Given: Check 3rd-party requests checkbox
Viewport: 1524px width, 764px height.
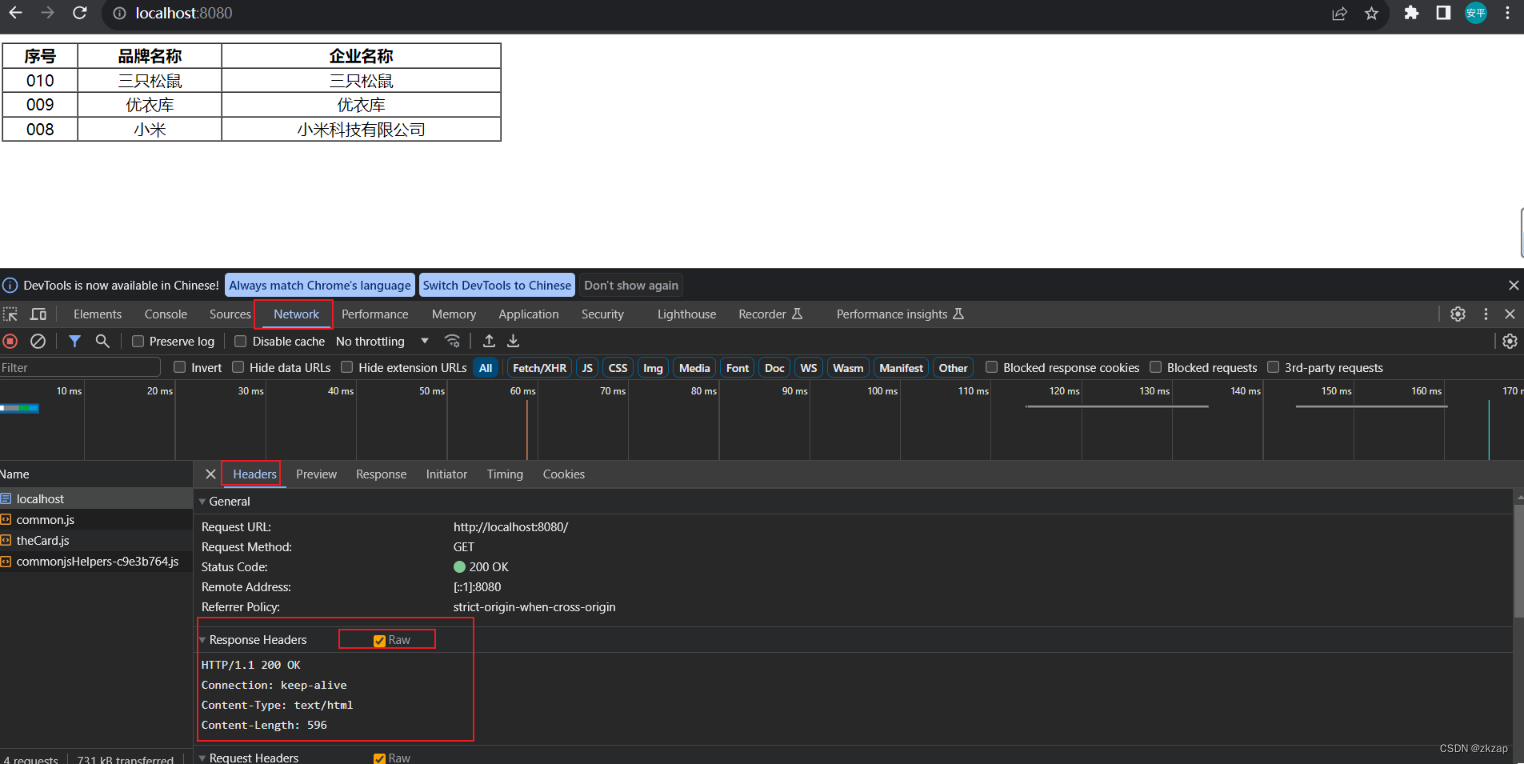Looking at the screenshot, I should [x=1273, y=367].
